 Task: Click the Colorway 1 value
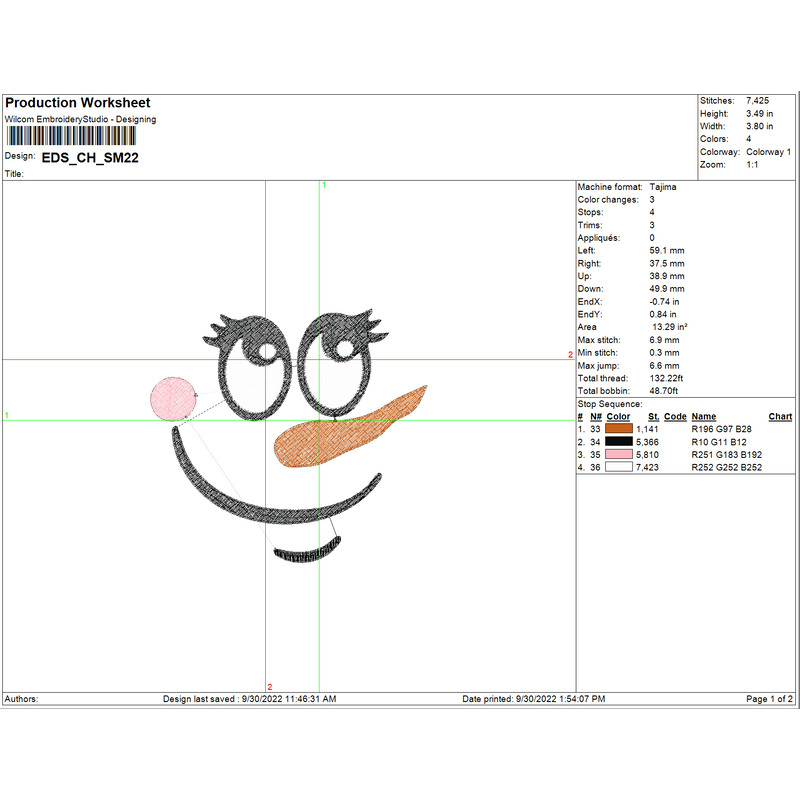(767, 152)
